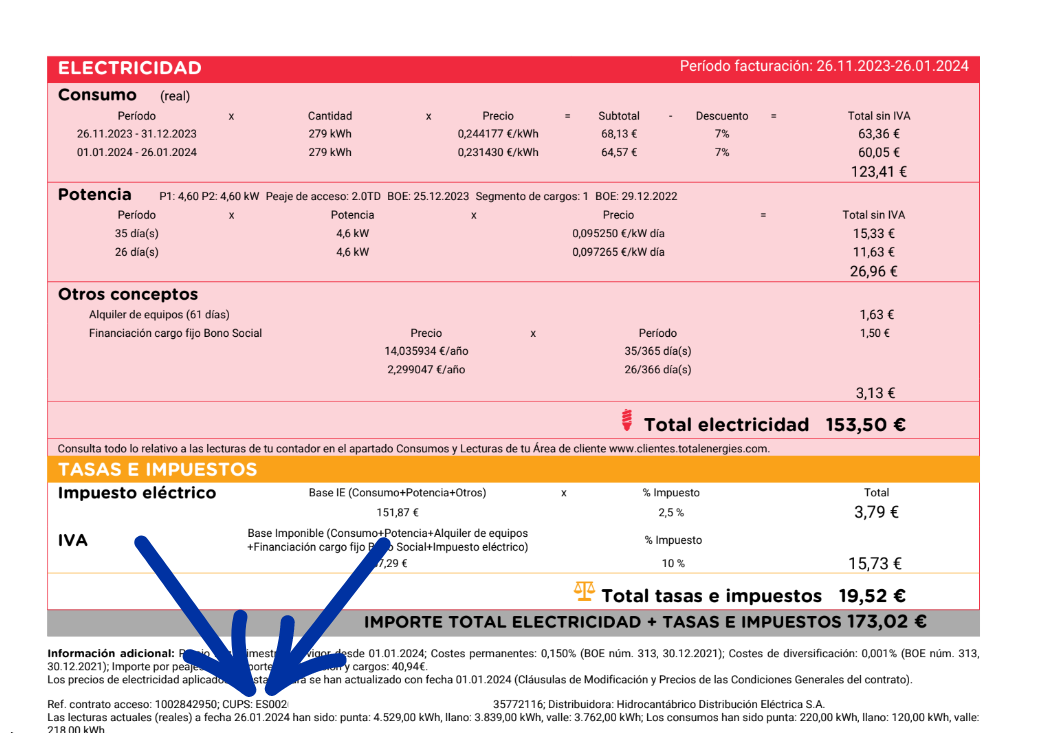The image size is (1057, 733).
Task: Click the ELECTRICIDAD section header
Action: (130, 68)
